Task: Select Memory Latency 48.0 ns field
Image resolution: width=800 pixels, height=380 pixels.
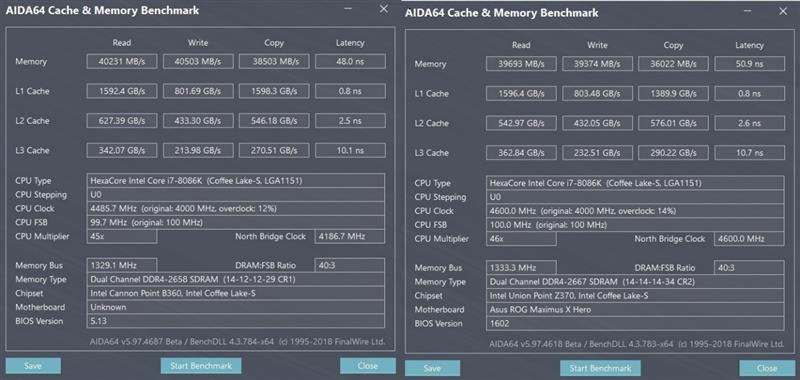Action: 350,62
